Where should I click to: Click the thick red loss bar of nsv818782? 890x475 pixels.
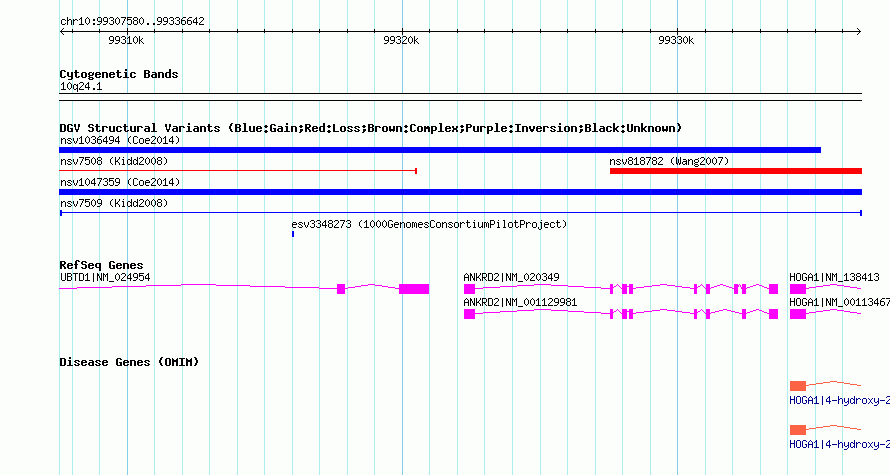pos(736,171)
